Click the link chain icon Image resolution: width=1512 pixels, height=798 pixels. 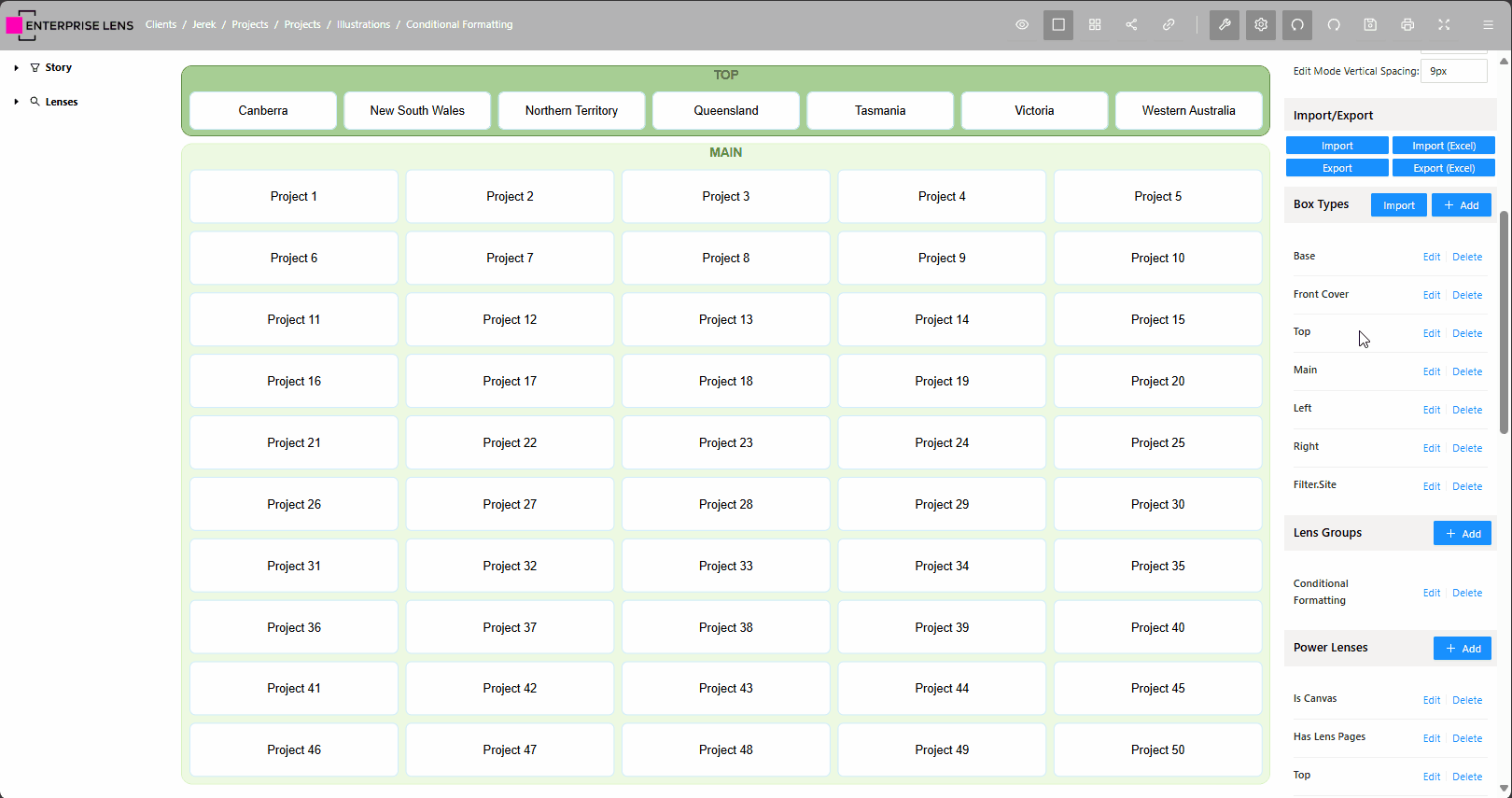coord(1169,25)
